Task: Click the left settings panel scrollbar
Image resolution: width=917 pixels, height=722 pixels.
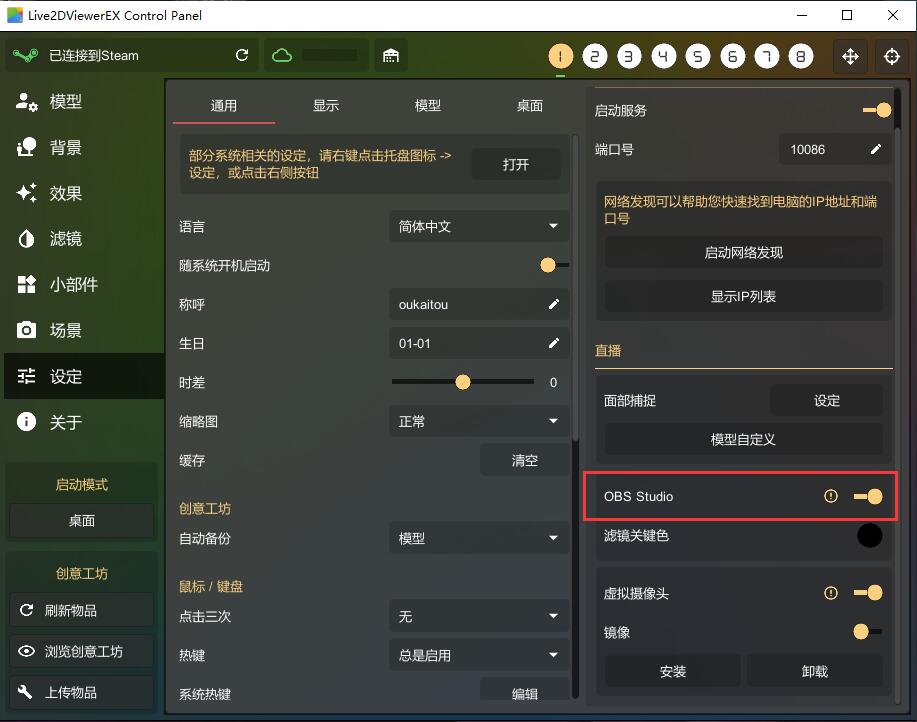Action: 575,288
